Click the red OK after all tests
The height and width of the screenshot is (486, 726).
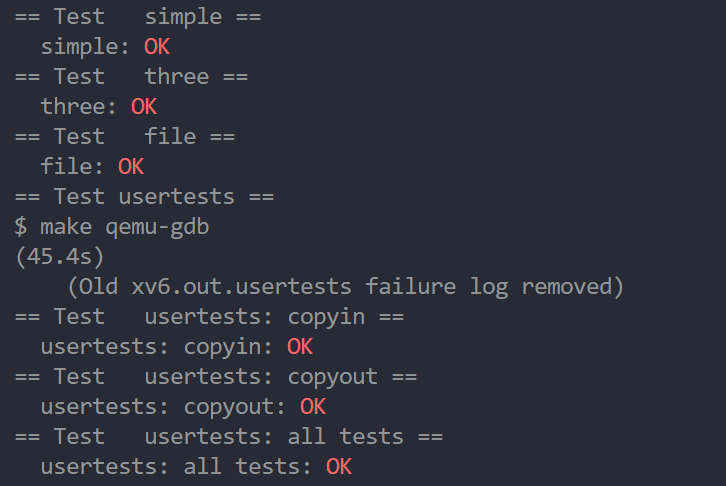339,467
